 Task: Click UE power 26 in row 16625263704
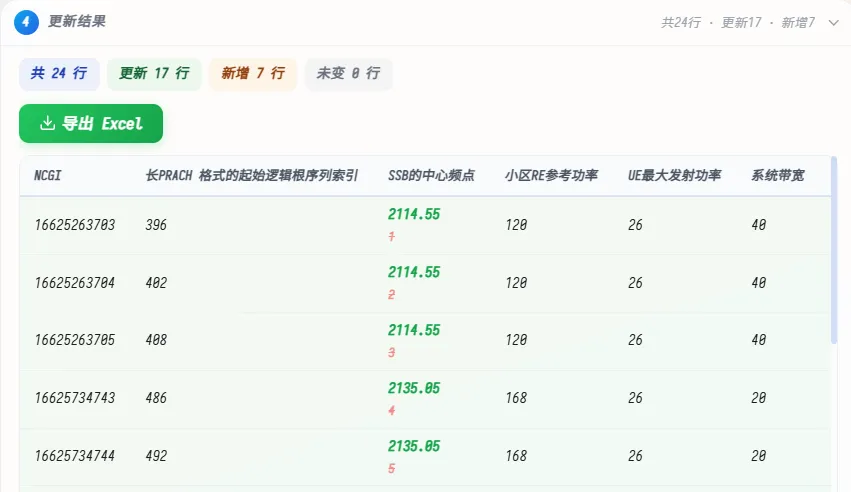point(636,283)
